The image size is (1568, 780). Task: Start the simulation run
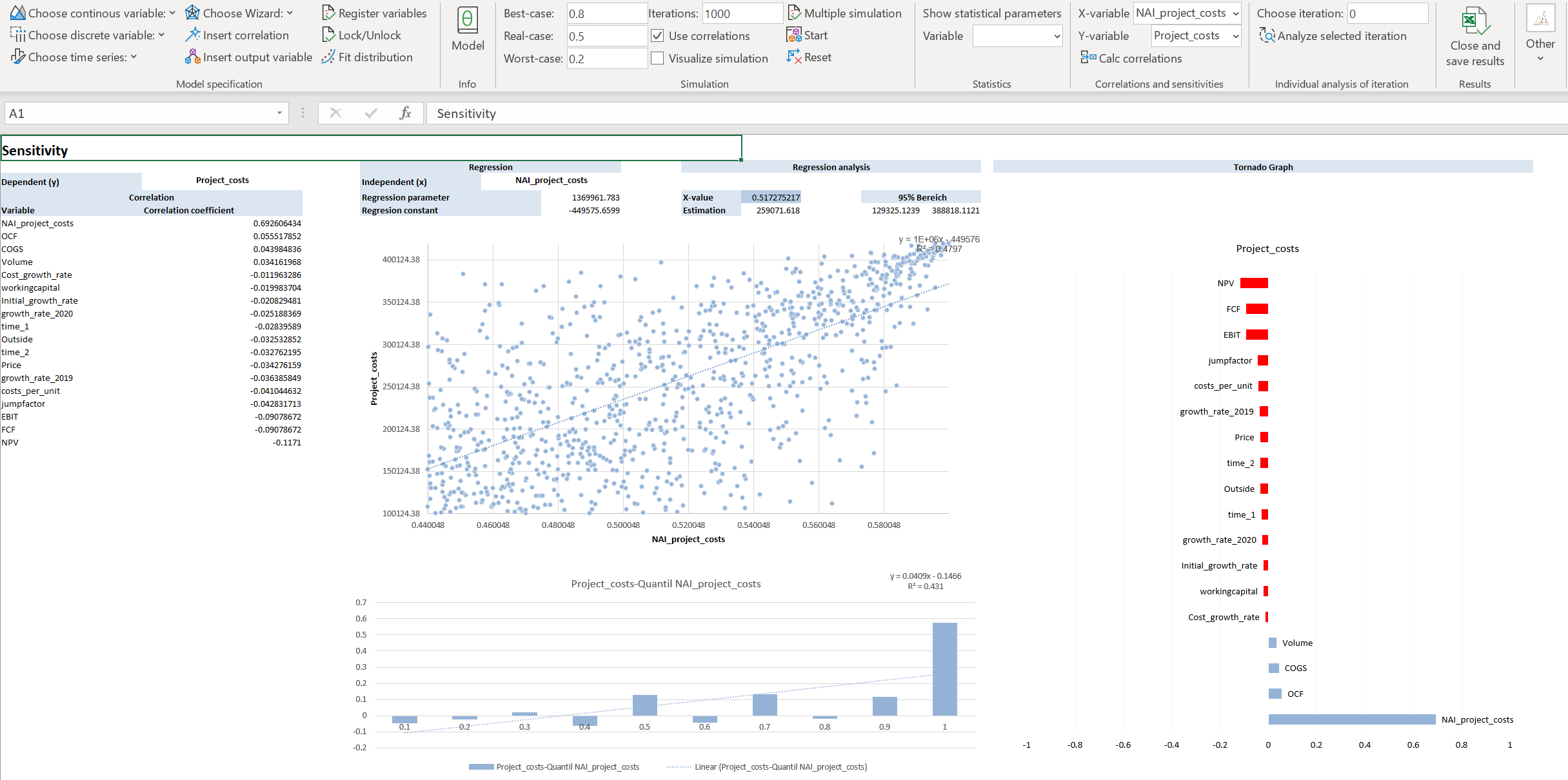(x=807, y=35)
